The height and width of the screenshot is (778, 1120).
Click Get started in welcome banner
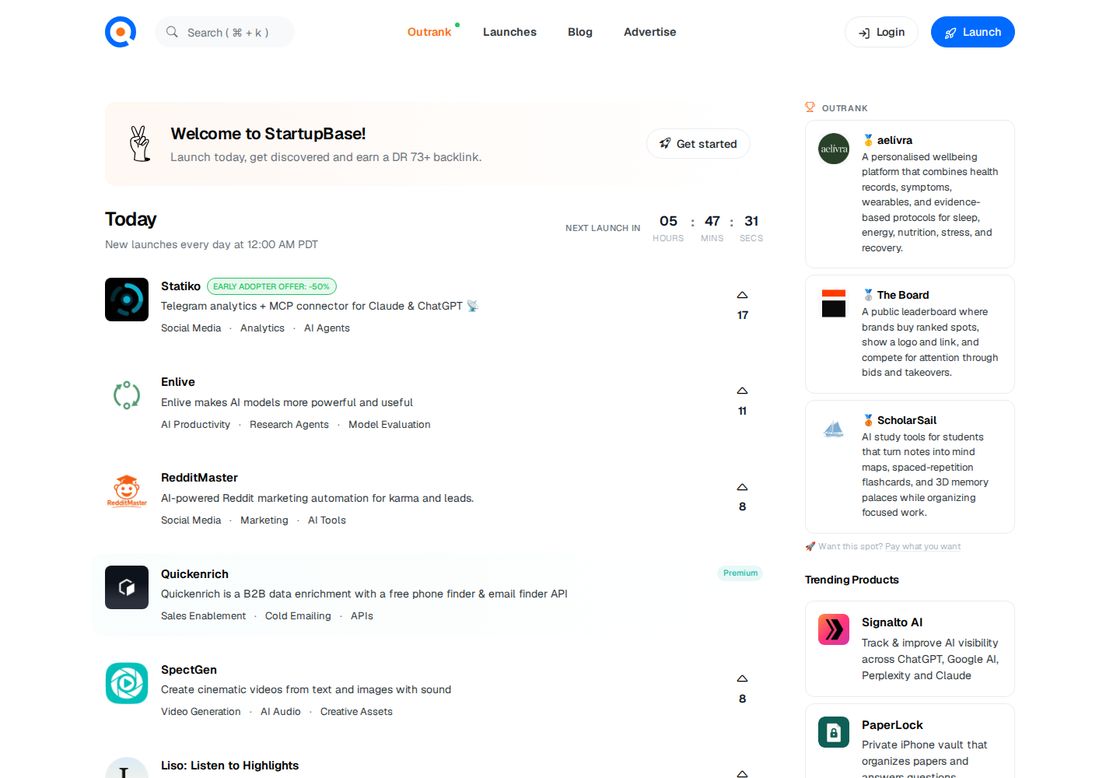698,144
